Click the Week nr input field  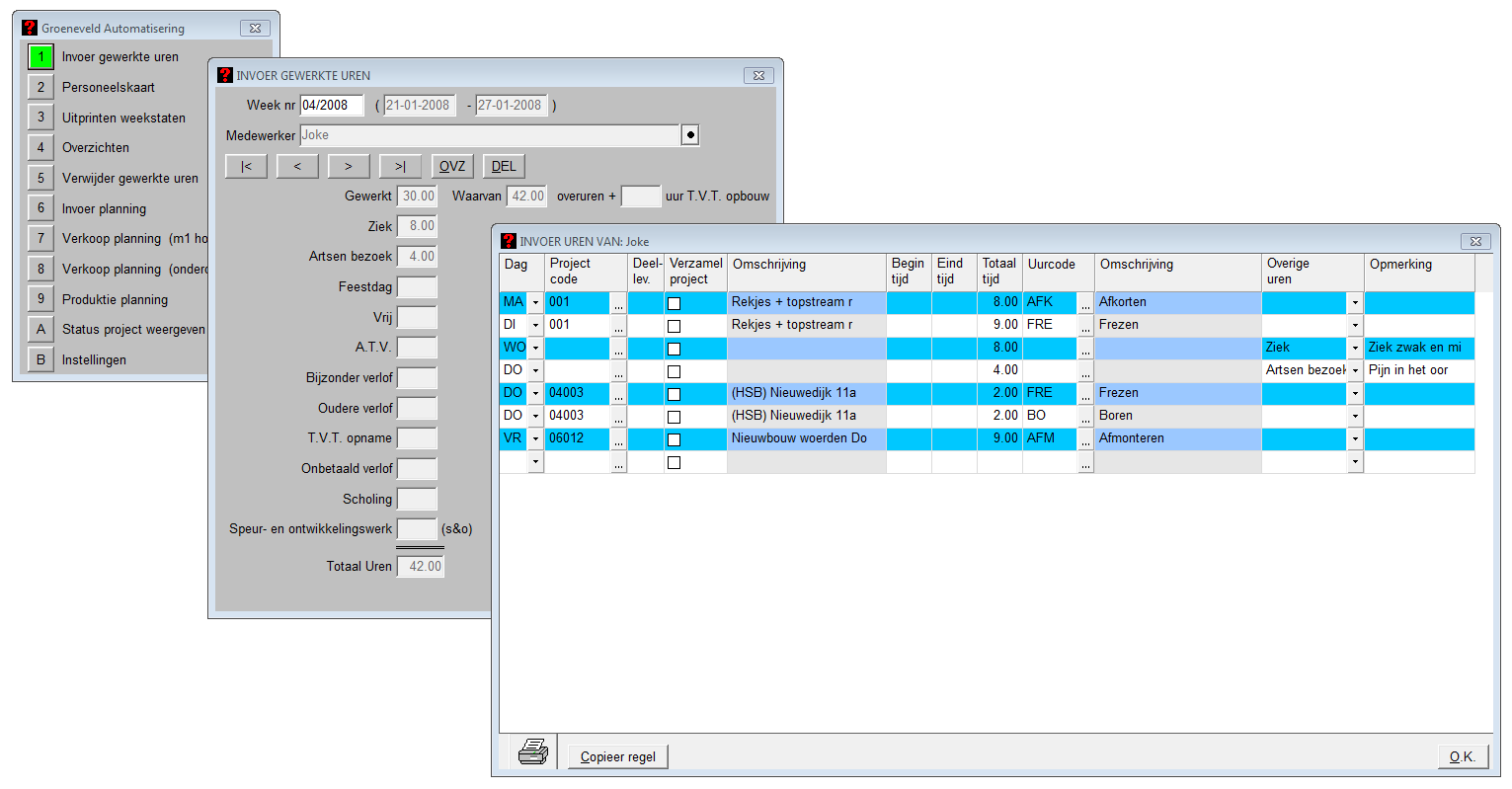(x=332, y=105)
